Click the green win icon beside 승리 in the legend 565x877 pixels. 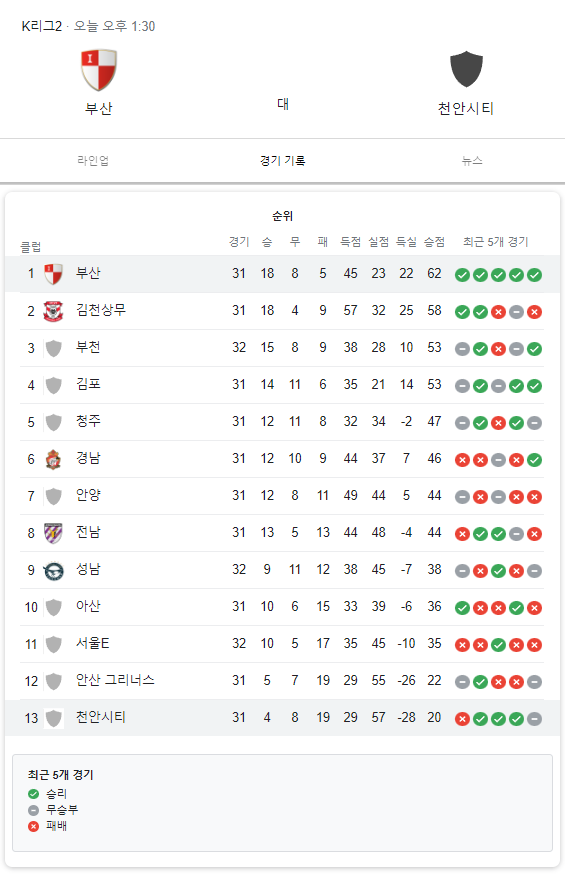pyautogui.click(x=34, y=794)
